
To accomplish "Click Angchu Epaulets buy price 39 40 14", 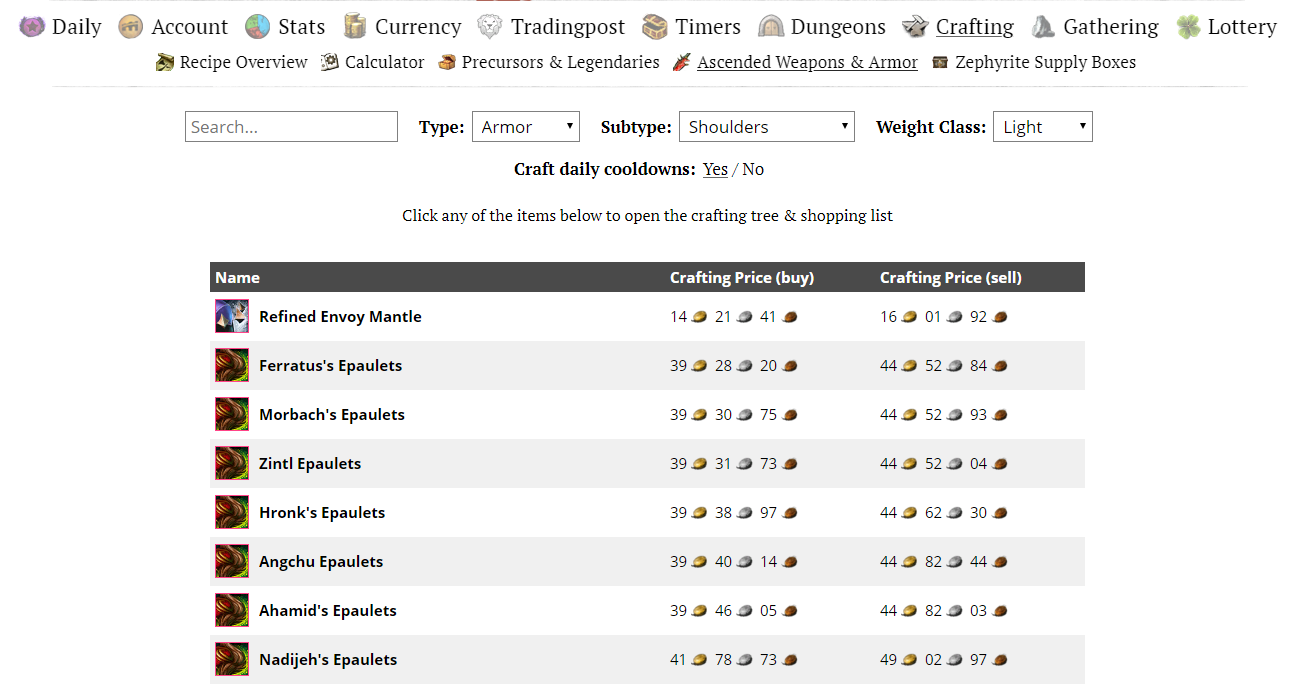I will [x=733, y=562].
